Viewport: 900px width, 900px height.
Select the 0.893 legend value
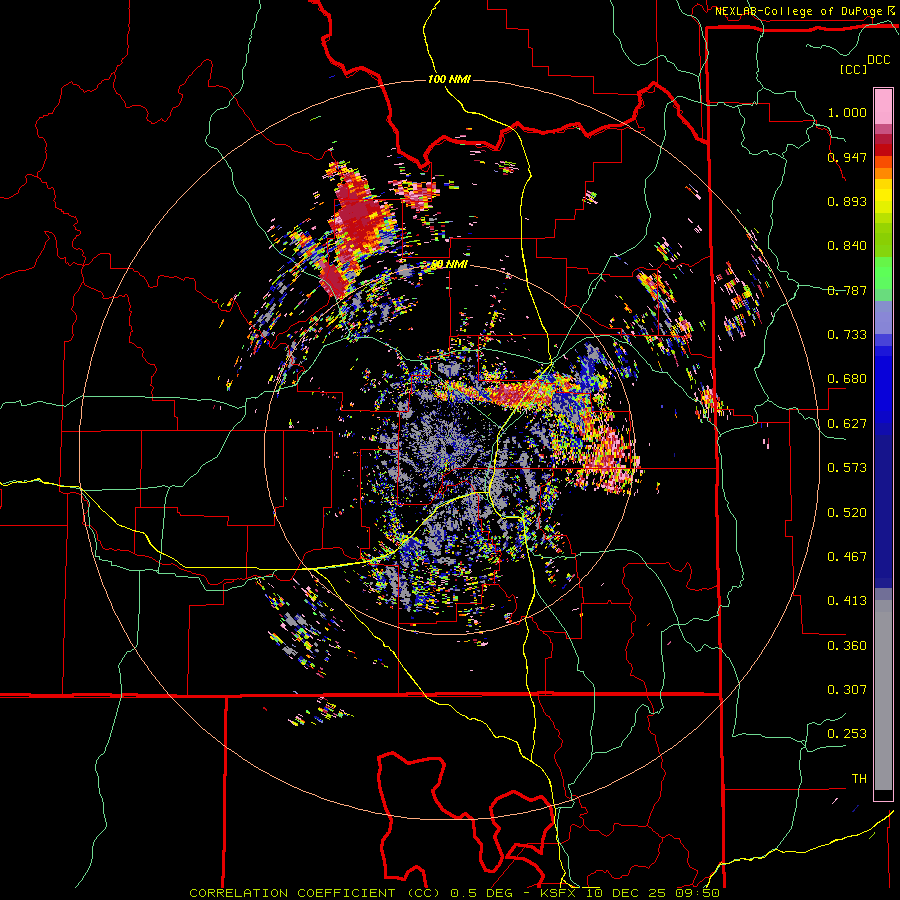coord(847,201)
